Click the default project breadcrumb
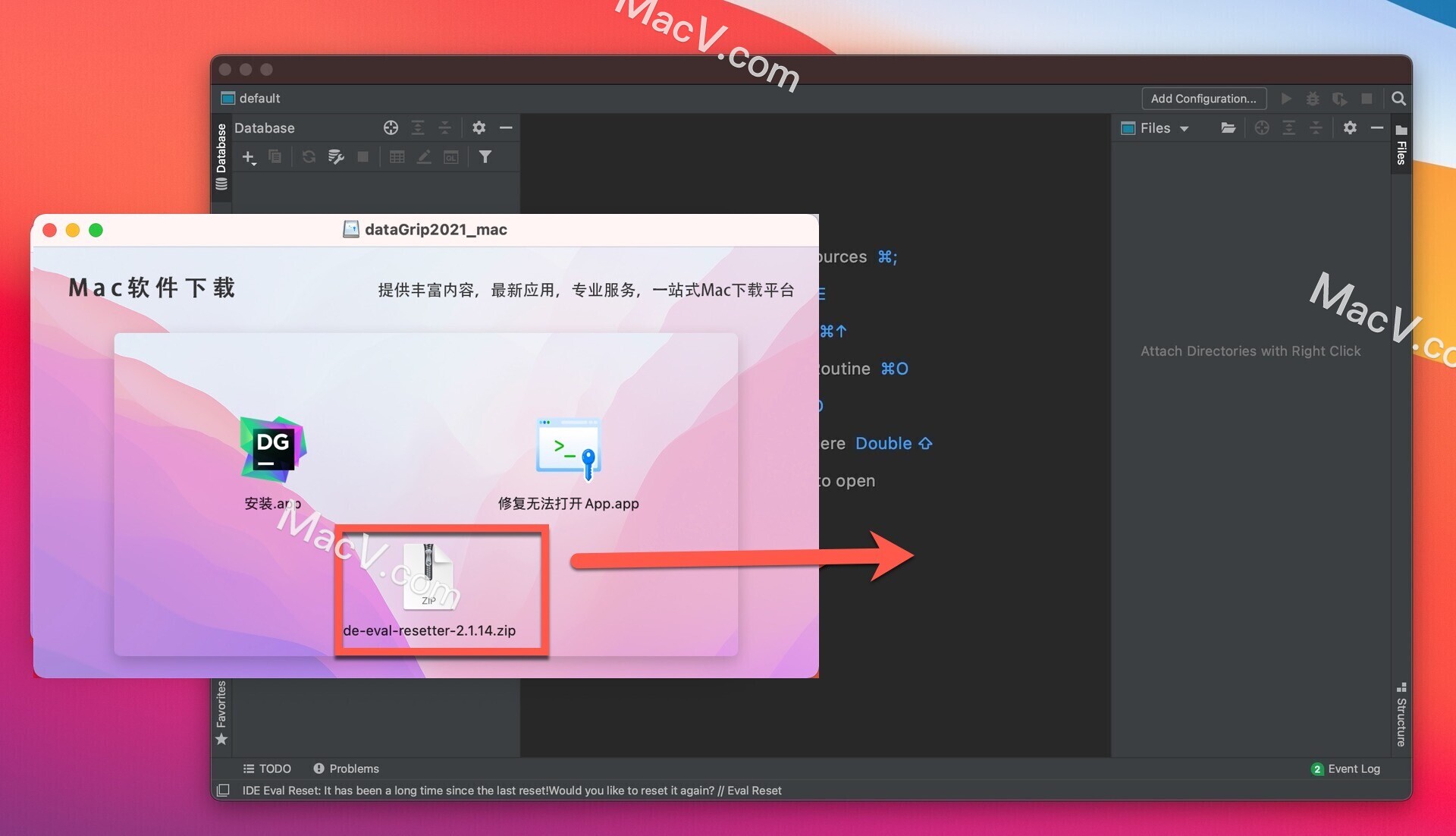Viewport: 1456px width, 836px height. coord(250,98)
